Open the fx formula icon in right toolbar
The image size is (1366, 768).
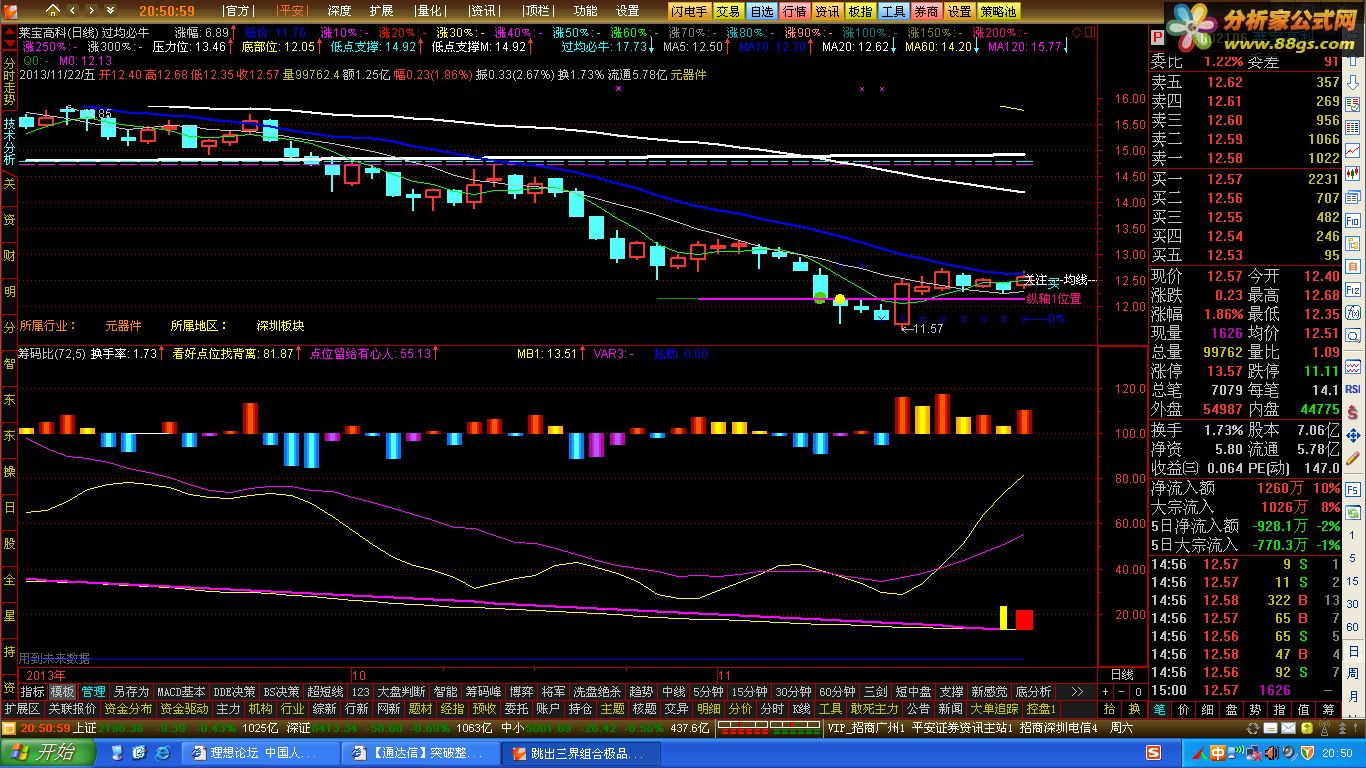click(x=1353, y=312)
